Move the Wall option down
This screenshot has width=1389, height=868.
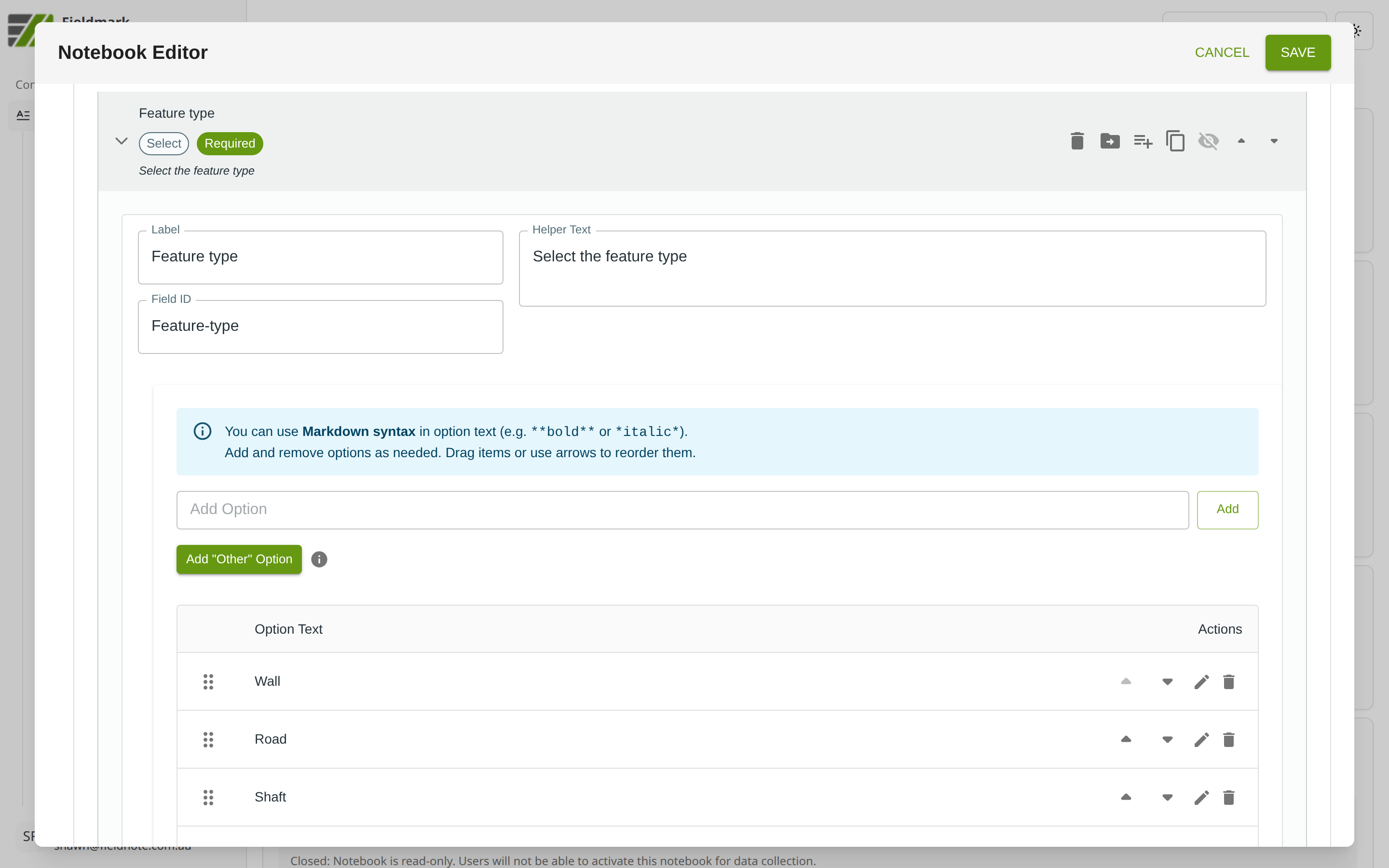(1167, 681)
